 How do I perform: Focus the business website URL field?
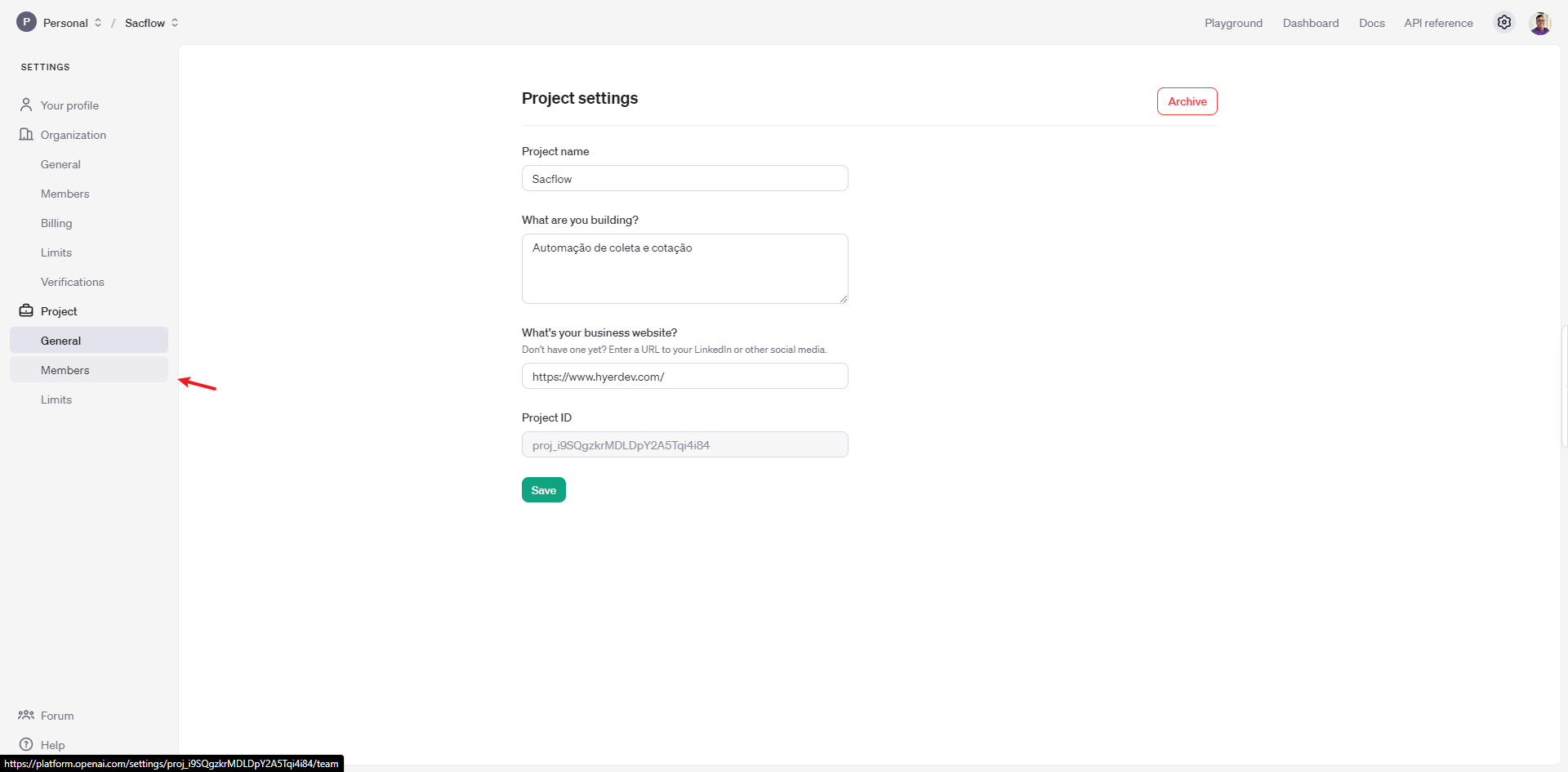click(x=684, y=377)
